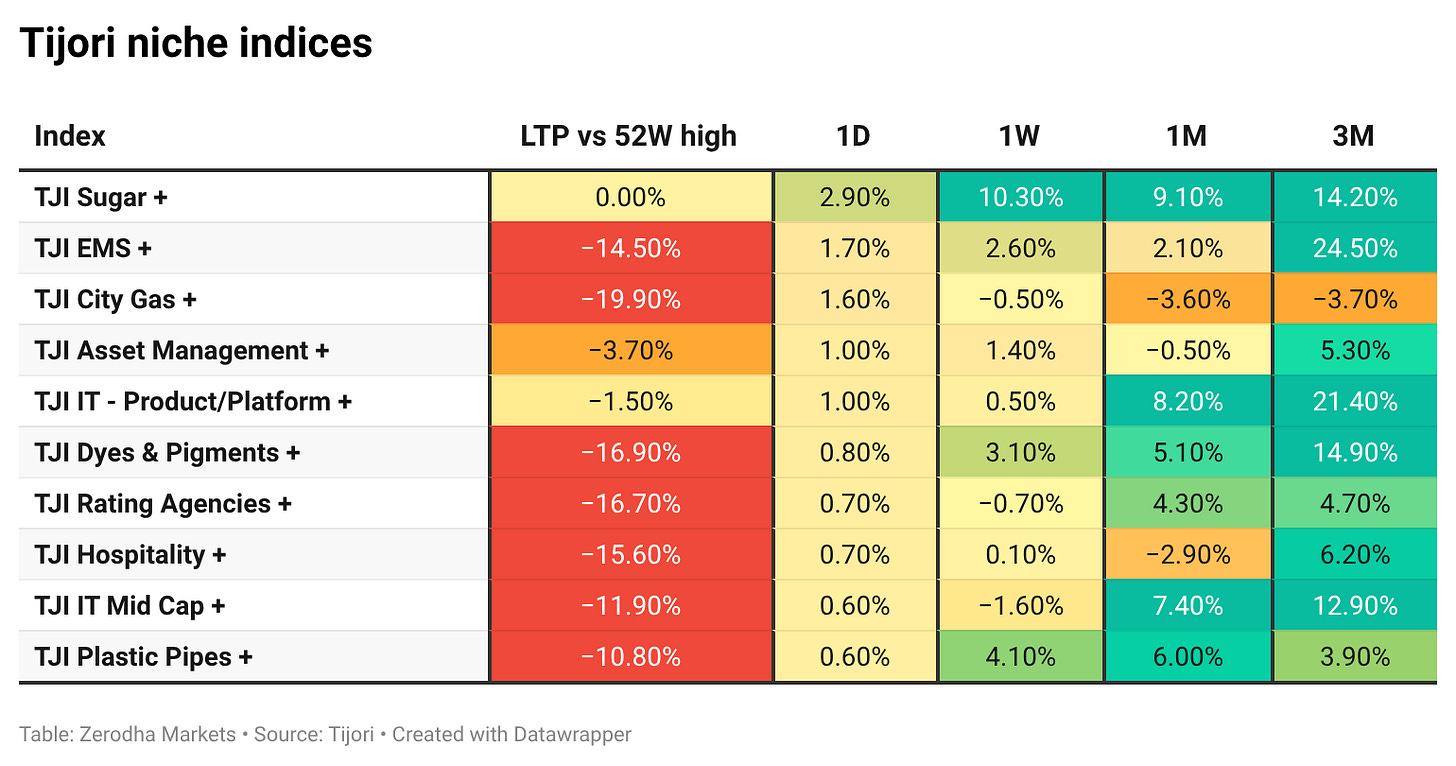The width and height of the screenshot is (1456, 766).
Task: Open the Created with Datawrapper link
Action: (x=512, y=734)
